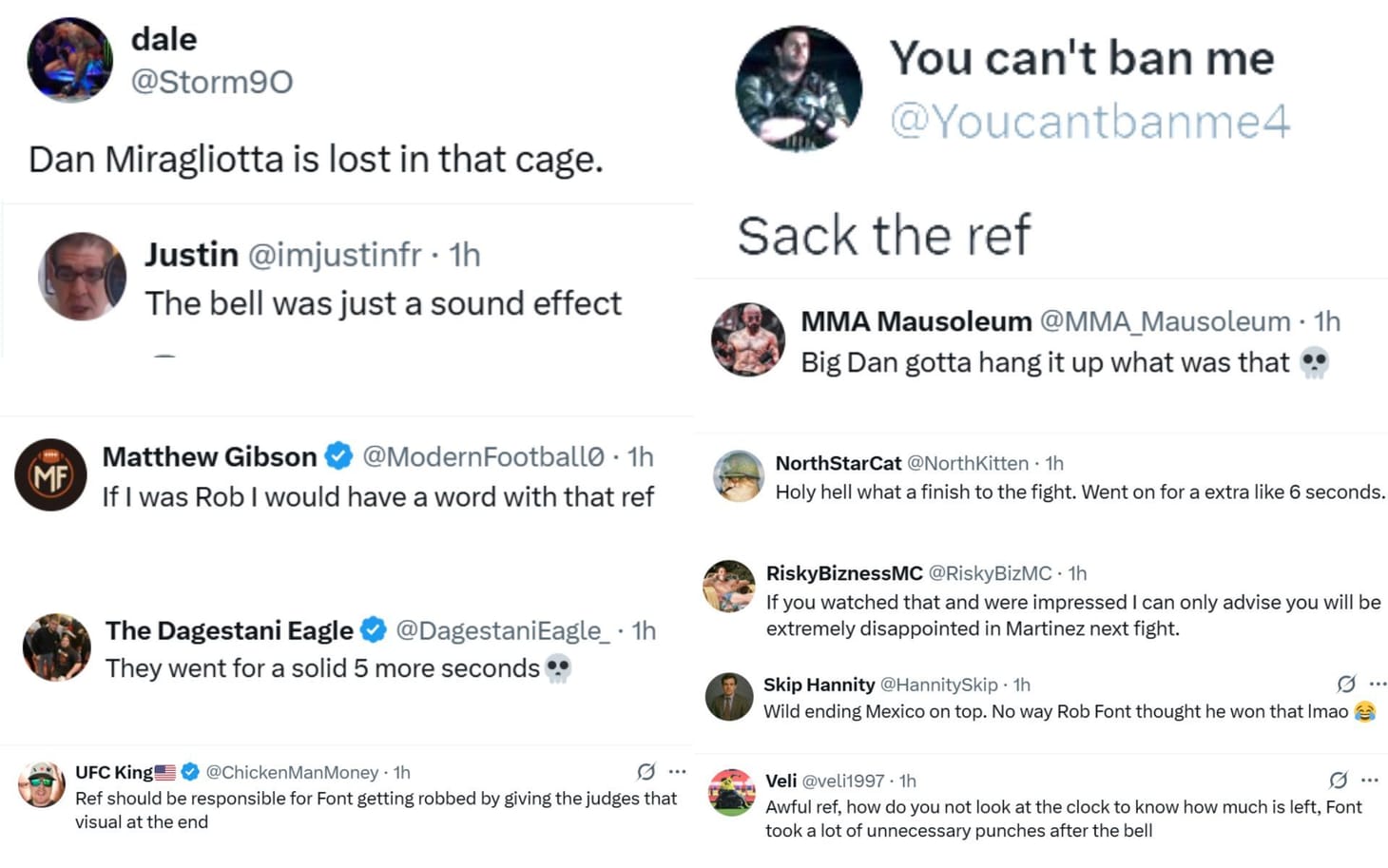Open the more options menu on Skip Hannity's tweet
The image size is (1388, 868).
tap(1379, 684)
